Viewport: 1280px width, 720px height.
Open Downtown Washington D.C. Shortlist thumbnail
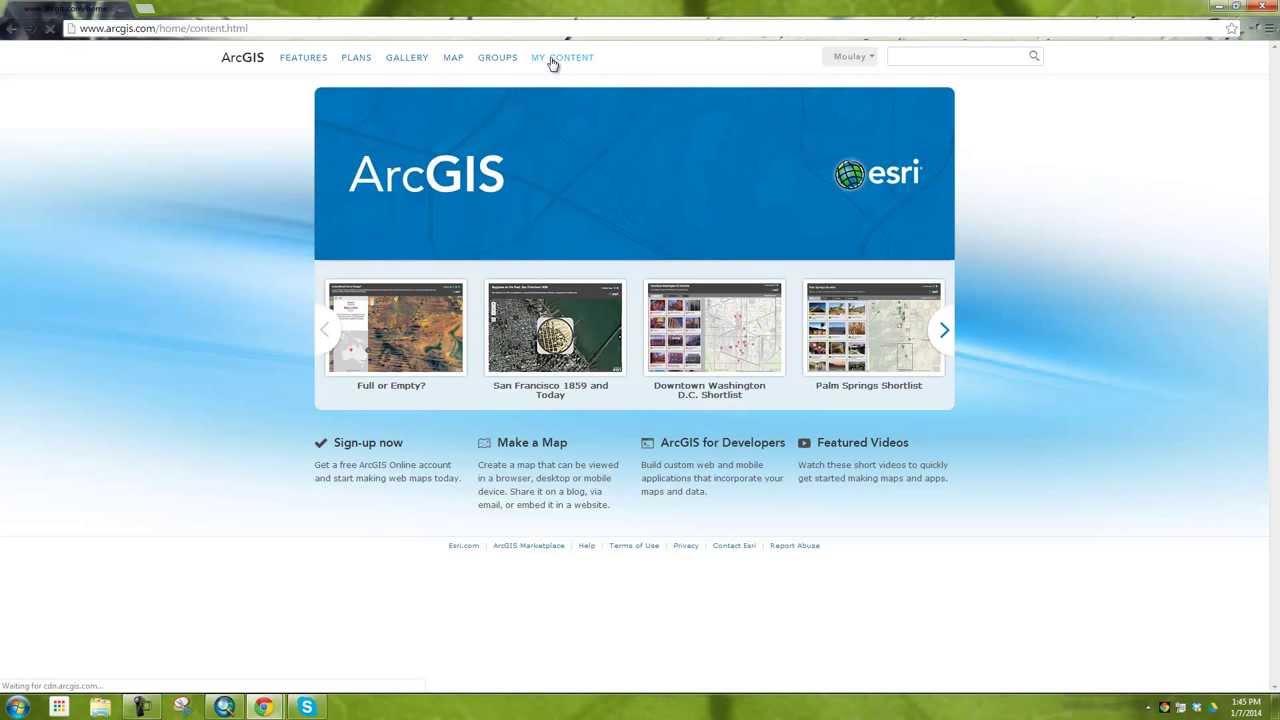click(714, 327)
